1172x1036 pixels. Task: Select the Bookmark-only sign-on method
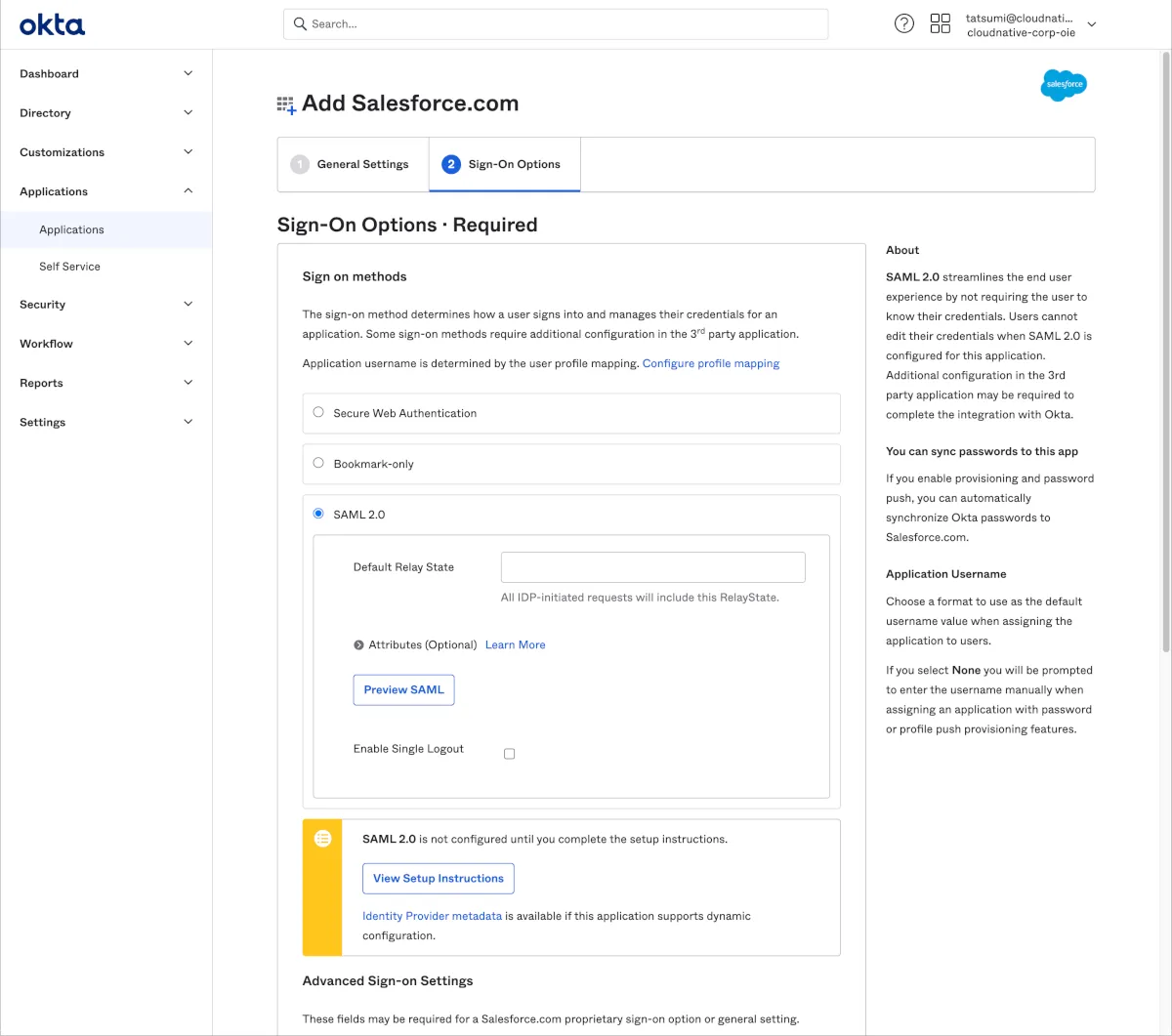point(318,463)
